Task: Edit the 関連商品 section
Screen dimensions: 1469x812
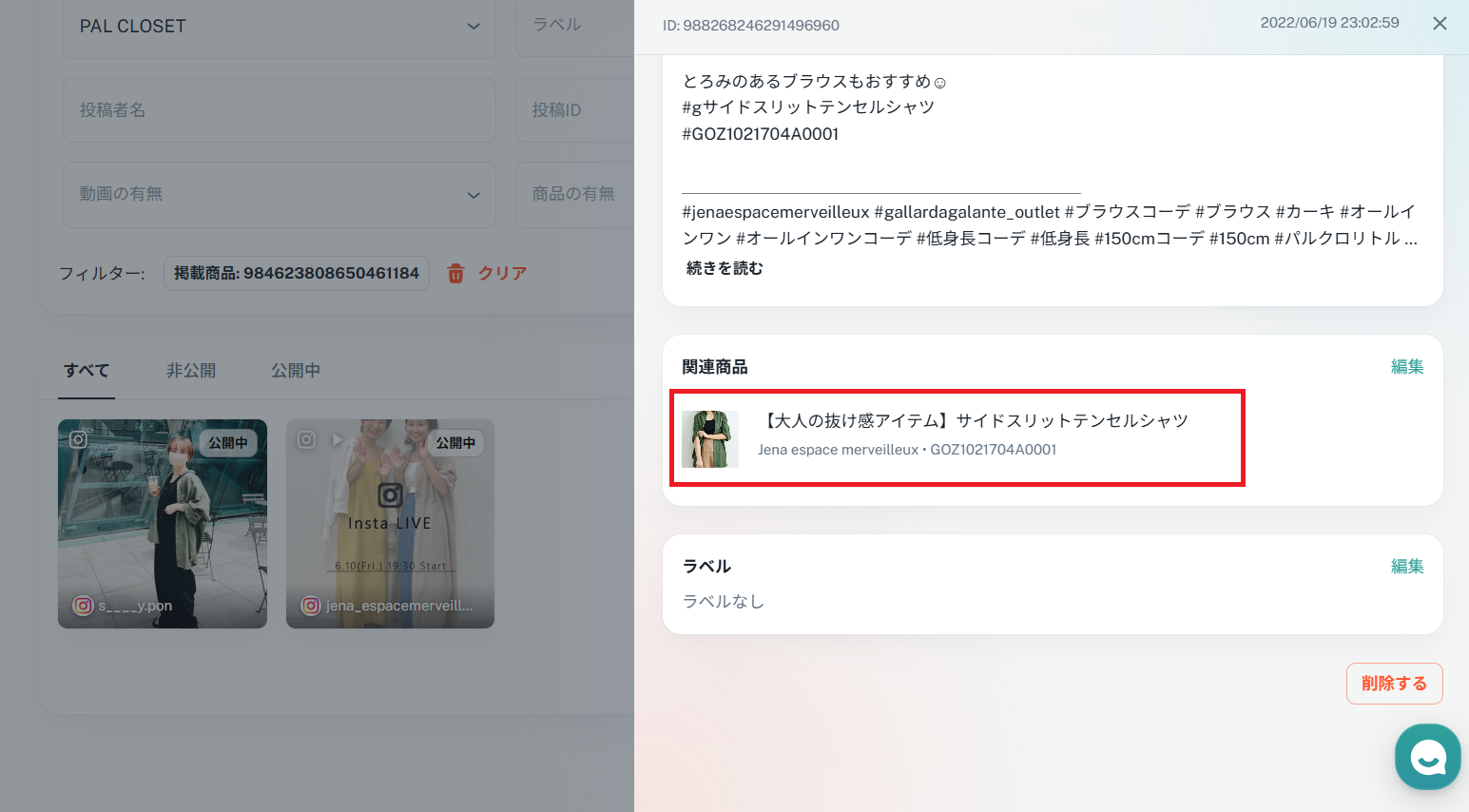Action: (1407, 367)
